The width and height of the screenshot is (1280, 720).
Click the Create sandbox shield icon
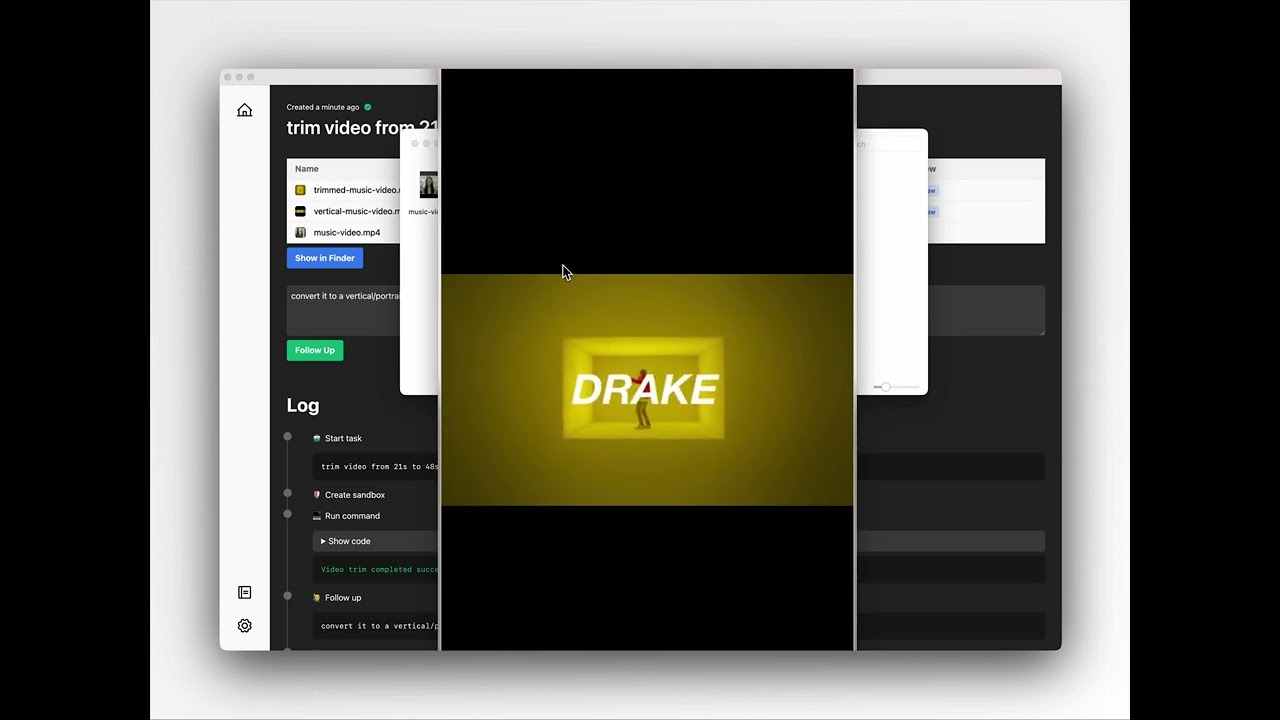pos(317,495)
